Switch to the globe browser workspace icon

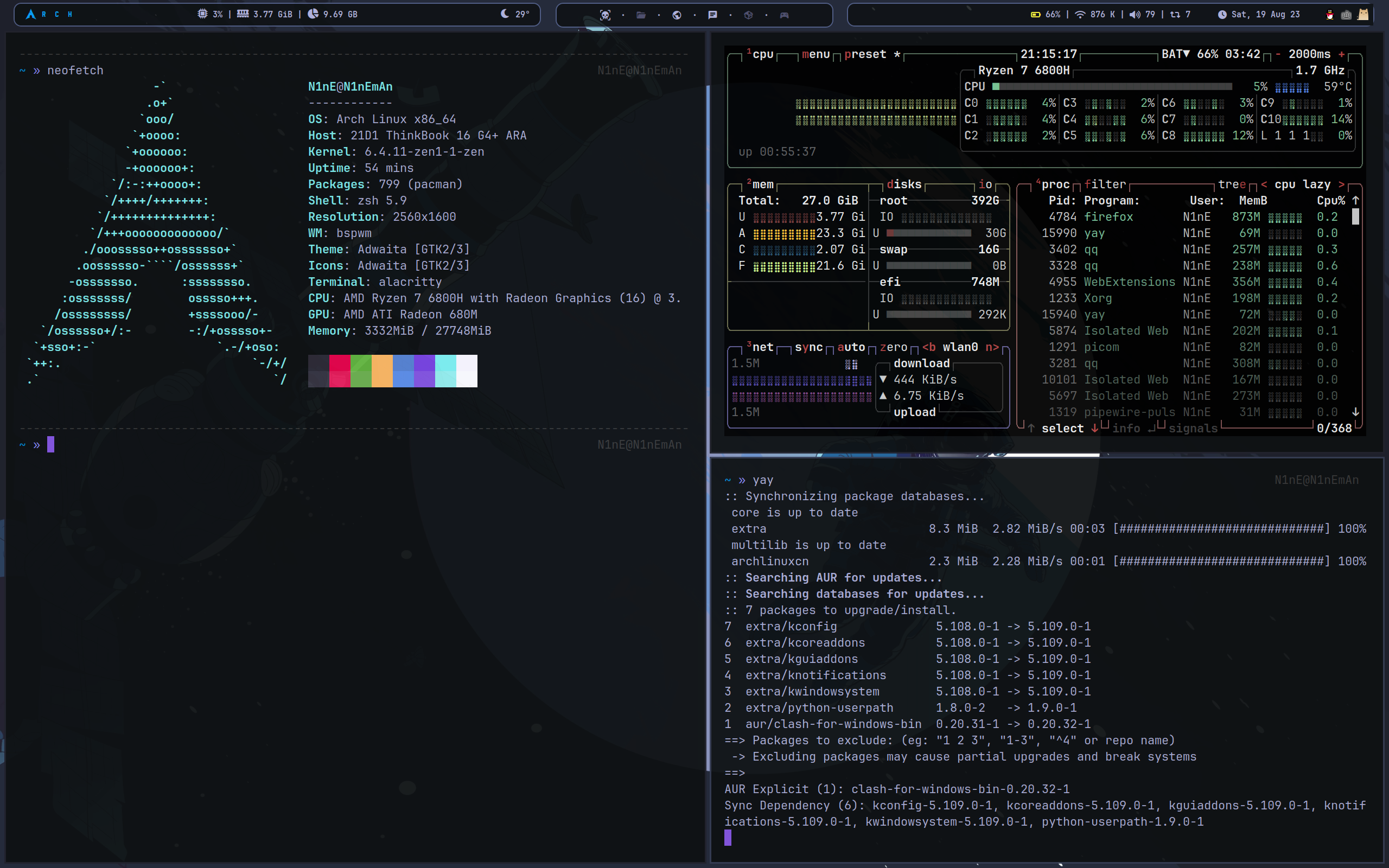[677, 15]
